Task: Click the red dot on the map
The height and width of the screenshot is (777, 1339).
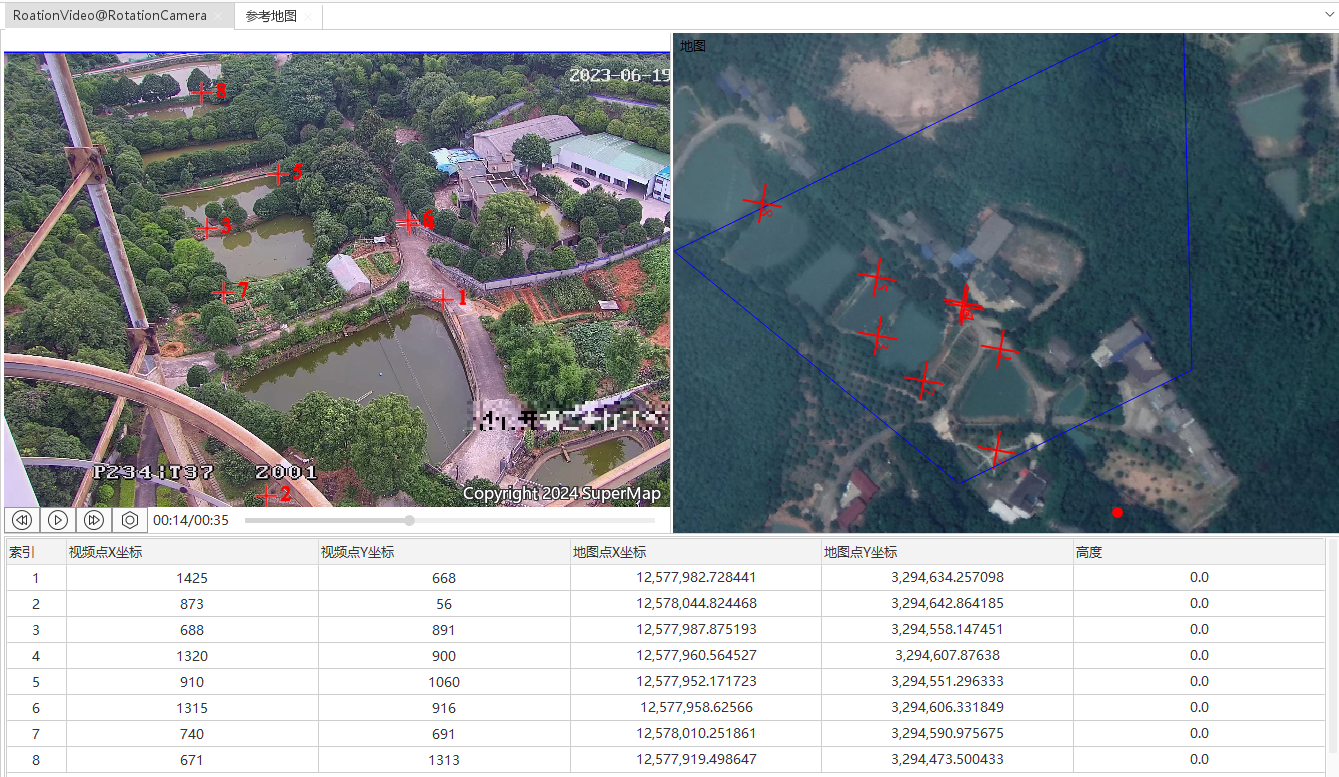Action: [1117, 513]
